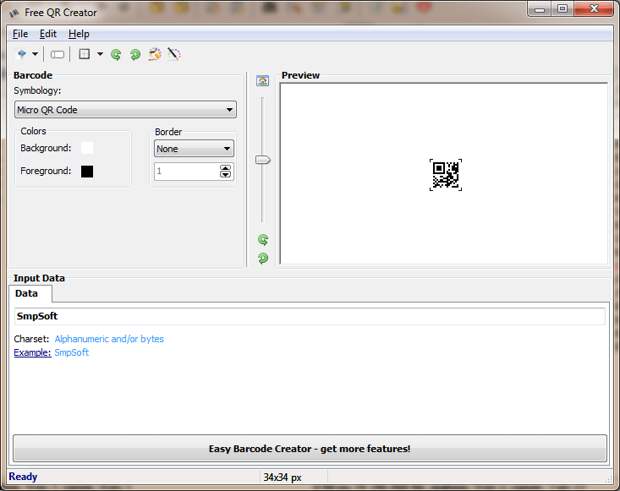The image size is (620, 491).
Task: Click the vertical zoom slider handle
Action: (263, 160)
